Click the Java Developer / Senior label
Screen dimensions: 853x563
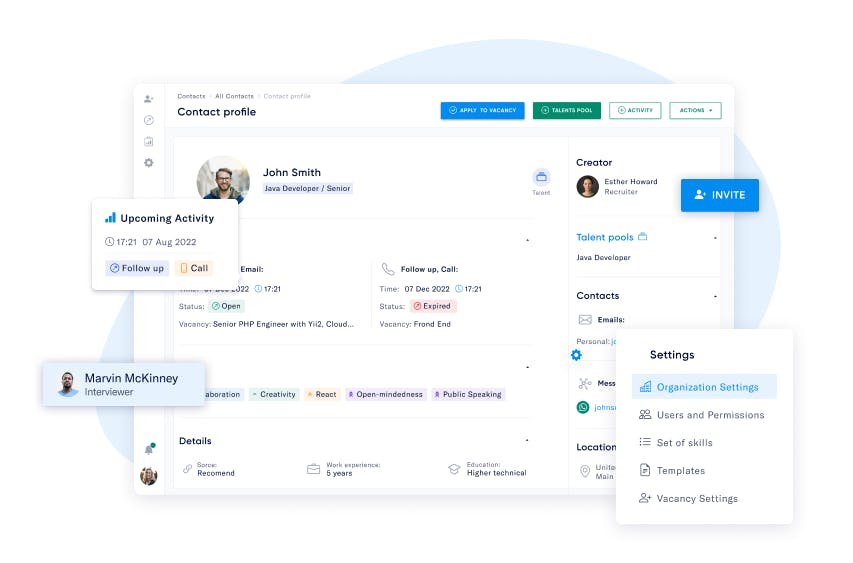[308, 188]
